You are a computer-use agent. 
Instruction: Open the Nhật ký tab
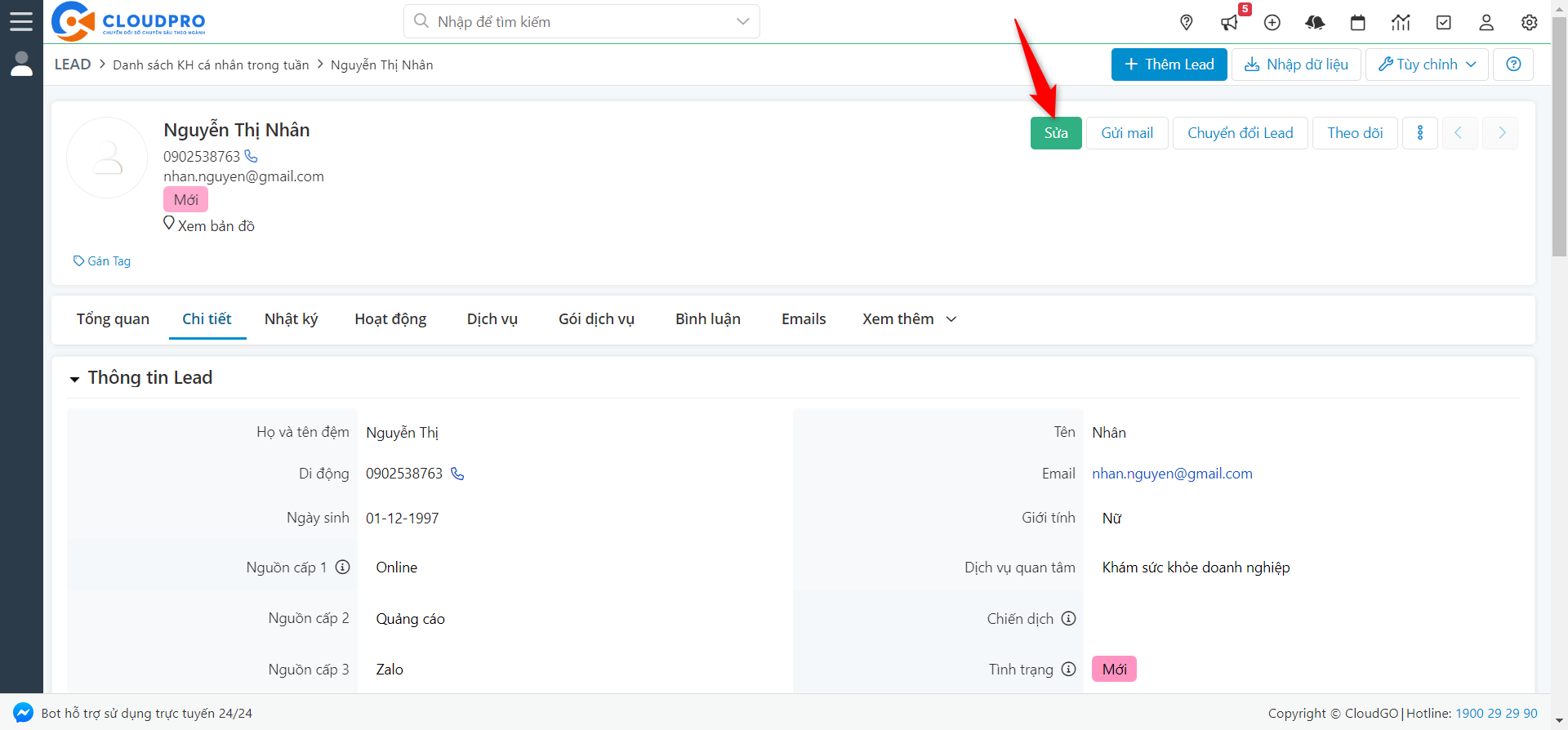(x=291, y=319)
